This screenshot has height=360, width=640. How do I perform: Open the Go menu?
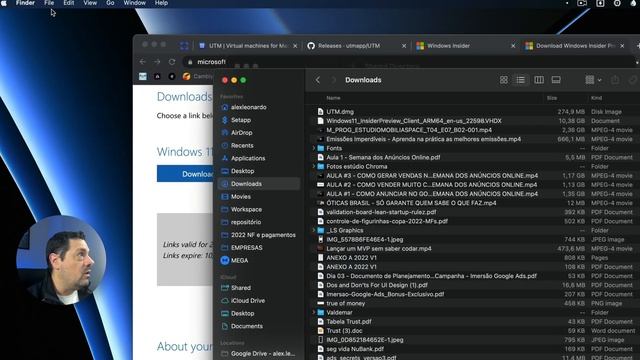click(110, 3)
